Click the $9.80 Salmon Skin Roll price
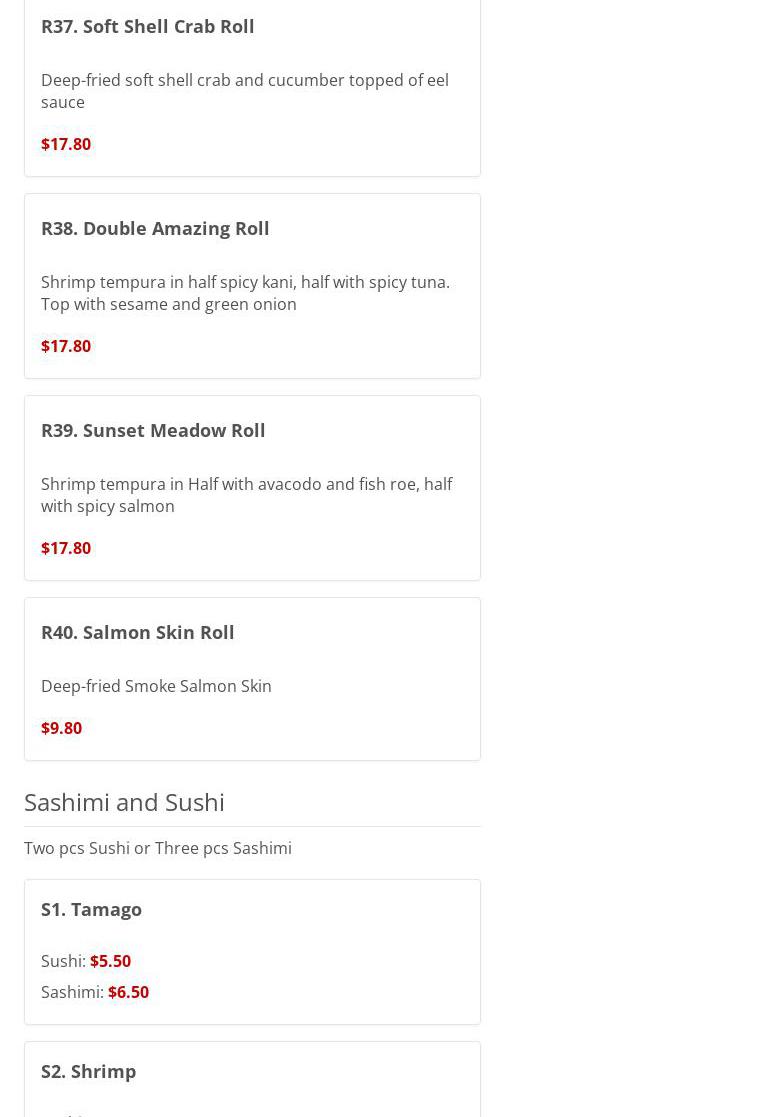The width and height of the screenshot is (770, 1117). 61,728
